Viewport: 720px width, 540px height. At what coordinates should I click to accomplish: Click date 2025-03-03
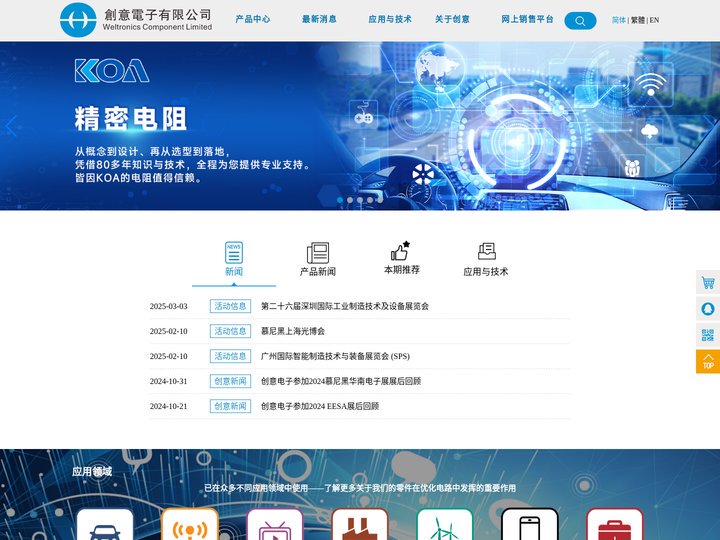click(x=169, y=306)
